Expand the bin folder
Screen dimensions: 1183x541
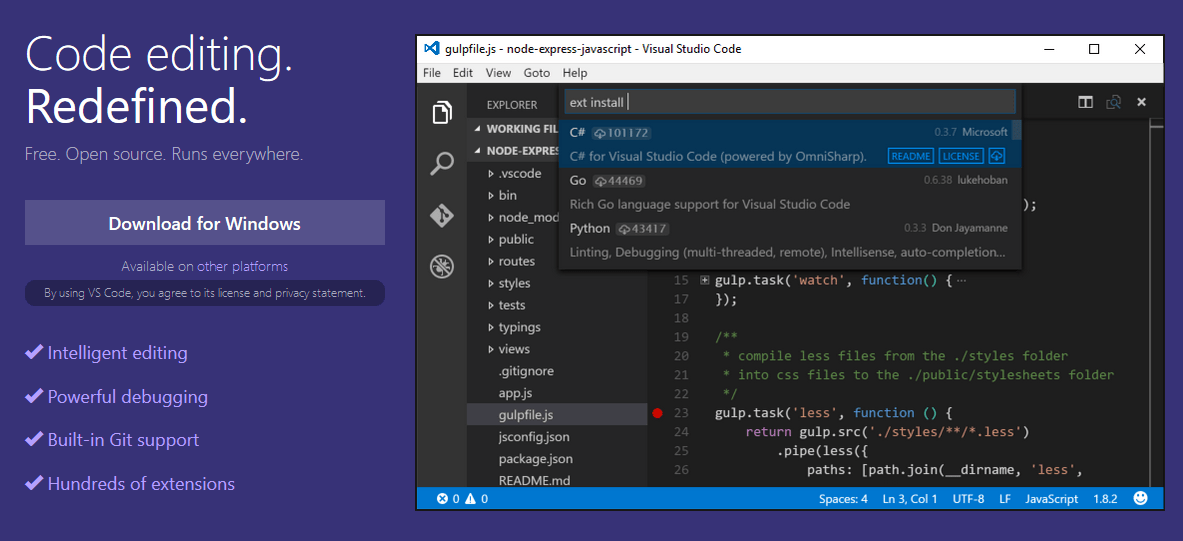(x=490, y=195)
